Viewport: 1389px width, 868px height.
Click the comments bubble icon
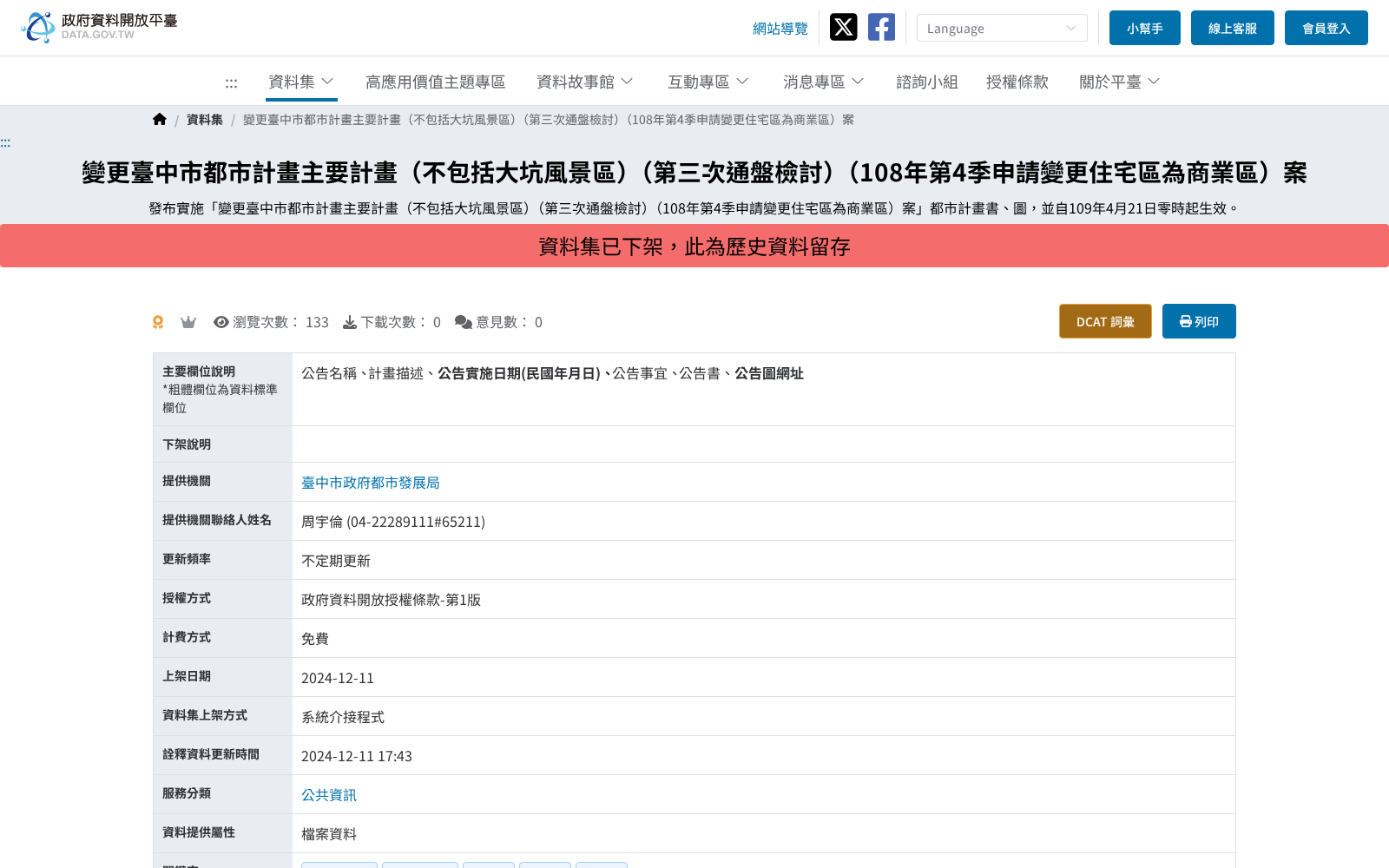click(464, 322)
